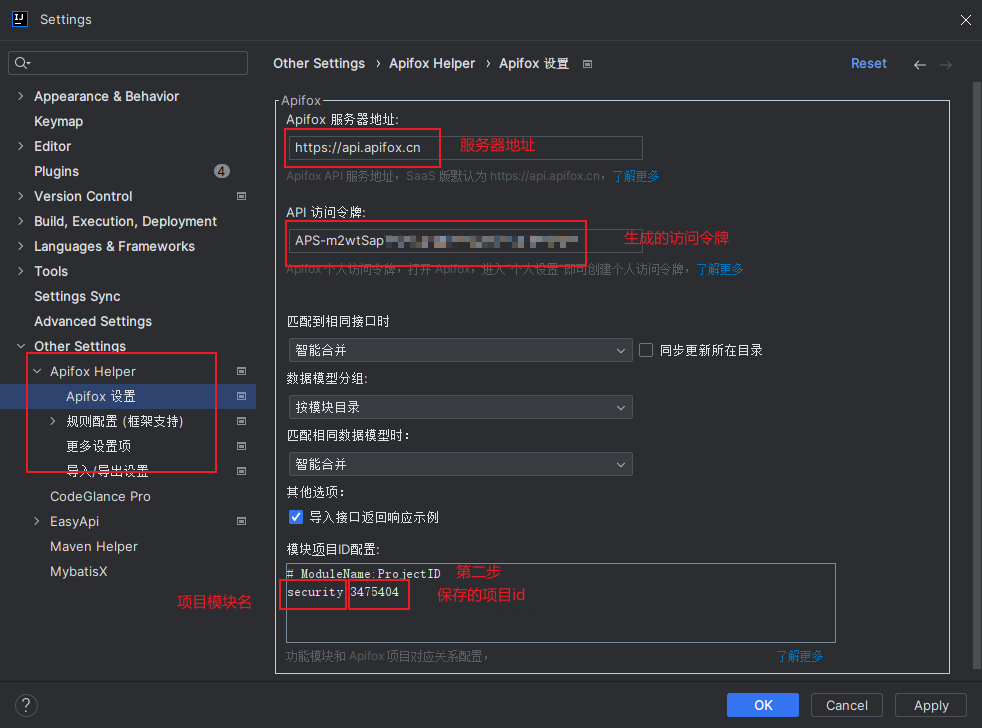
Task: Click the Apifox 服务器地址 input field
Action: (x=465, y=148)
